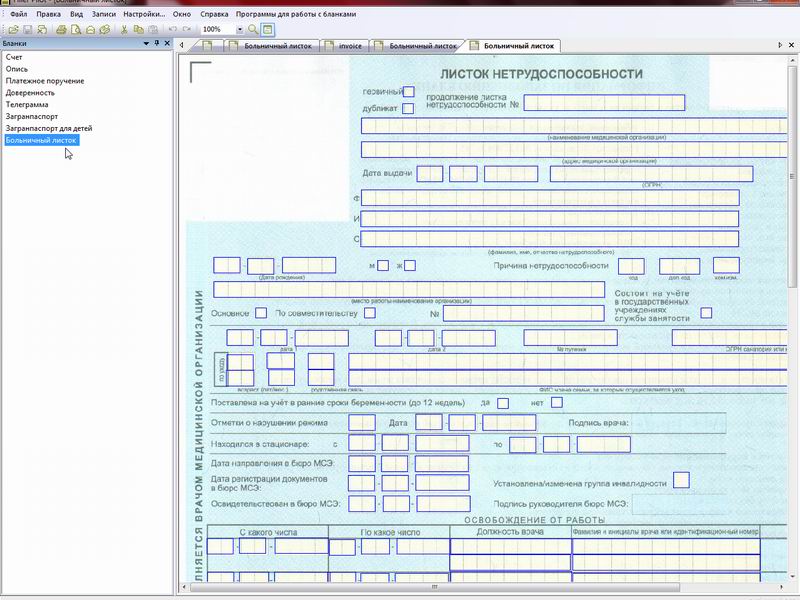Pin the Бланки panel
800x600 pixels.
pos(157,43)
